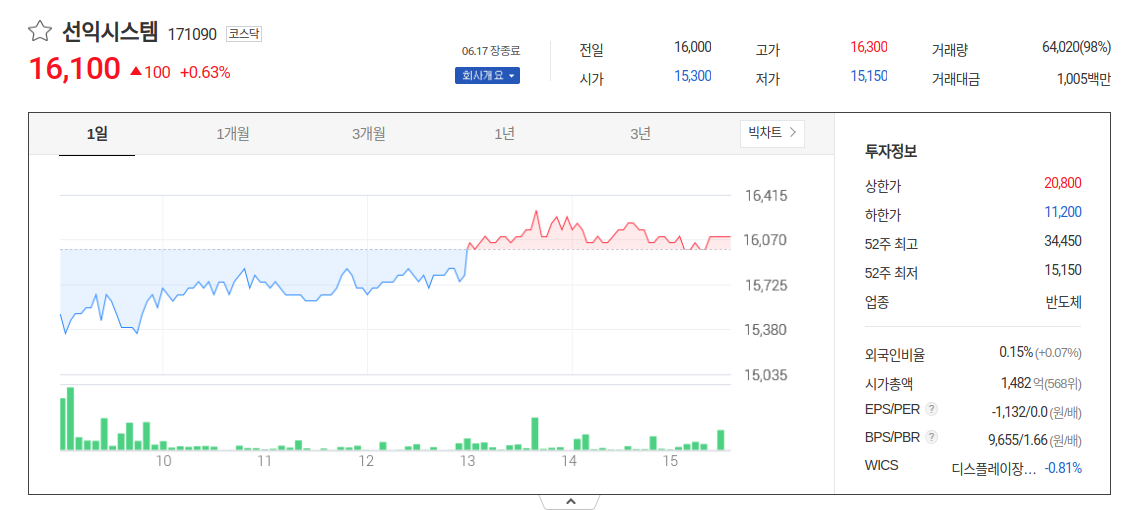
Task: Click the current price 16,100
Action: pos(75,69)
